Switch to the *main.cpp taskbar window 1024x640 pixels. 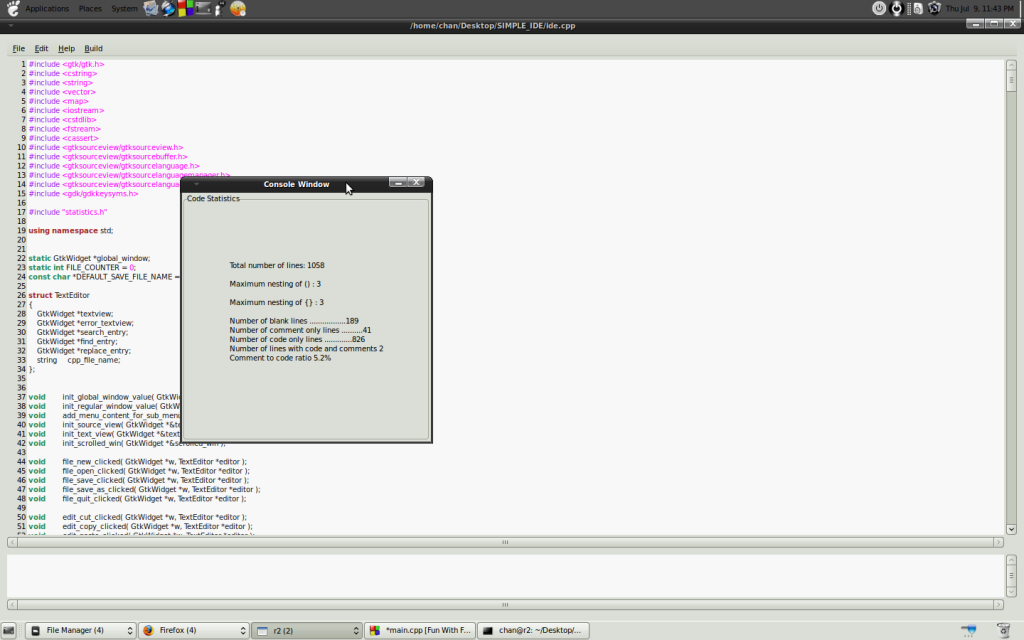[x=420, y=630]
